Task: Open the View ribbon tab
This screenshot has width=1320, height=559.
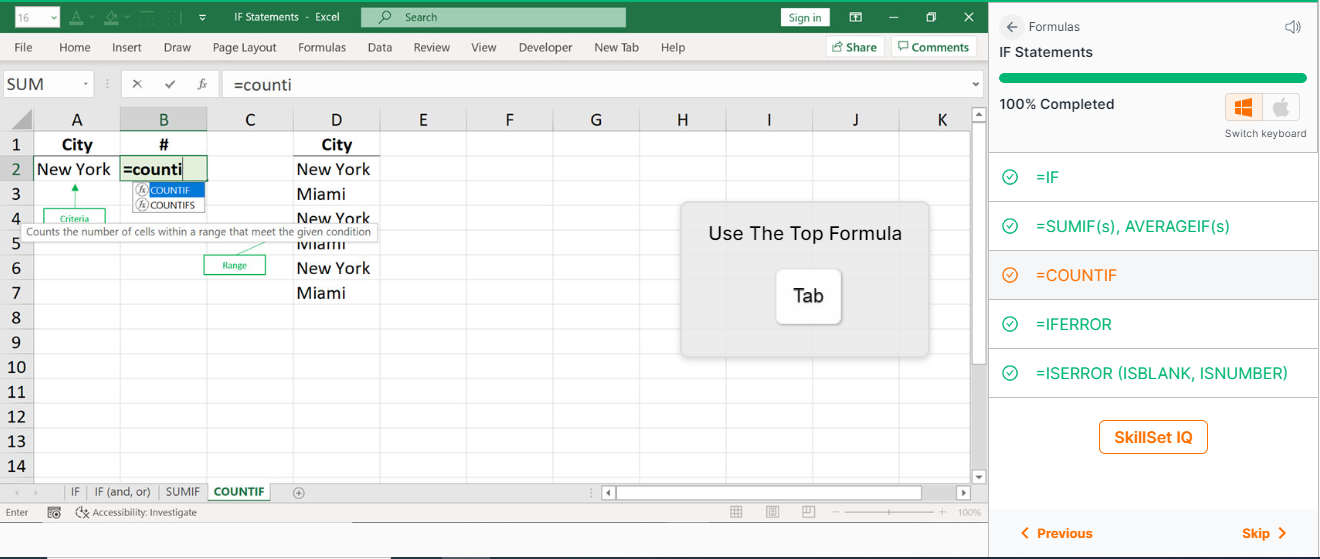Action: pyautogui.click(x=484, y=47)
